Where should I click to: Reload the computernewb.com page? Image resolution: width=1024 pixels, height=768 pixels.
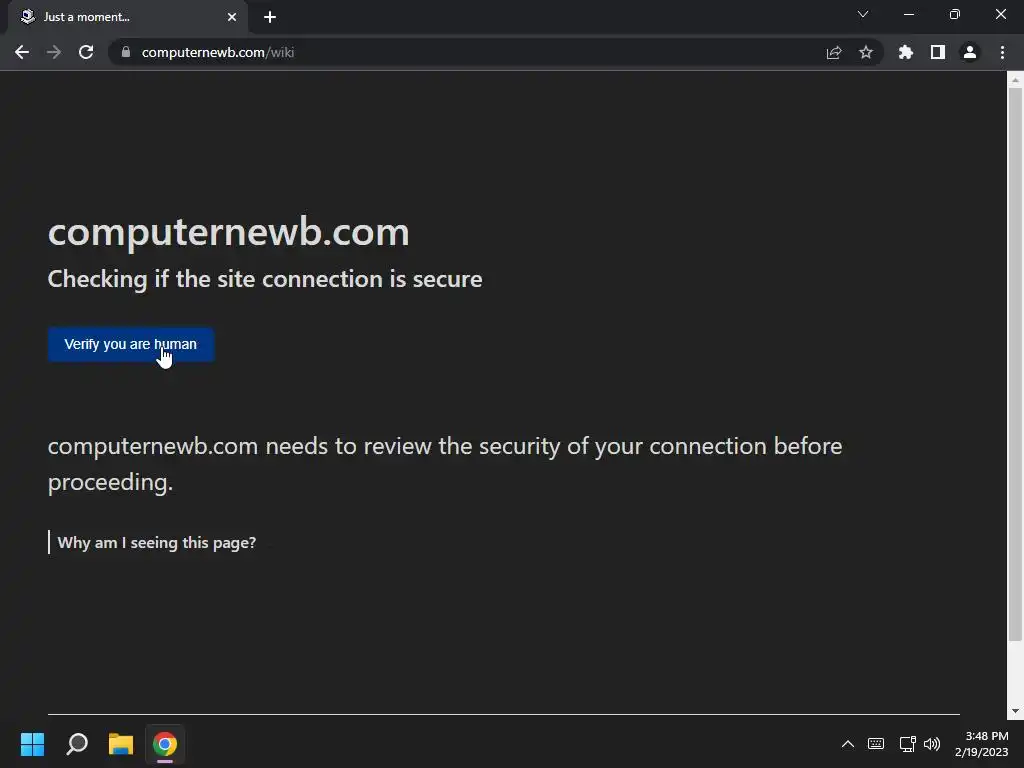[x=86, y=52]
